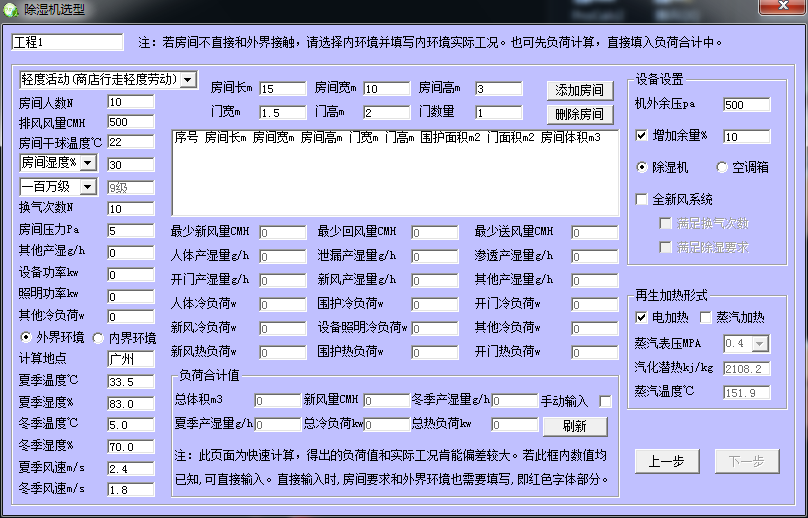Click the 总冷负荷kw field

(386, 425)
